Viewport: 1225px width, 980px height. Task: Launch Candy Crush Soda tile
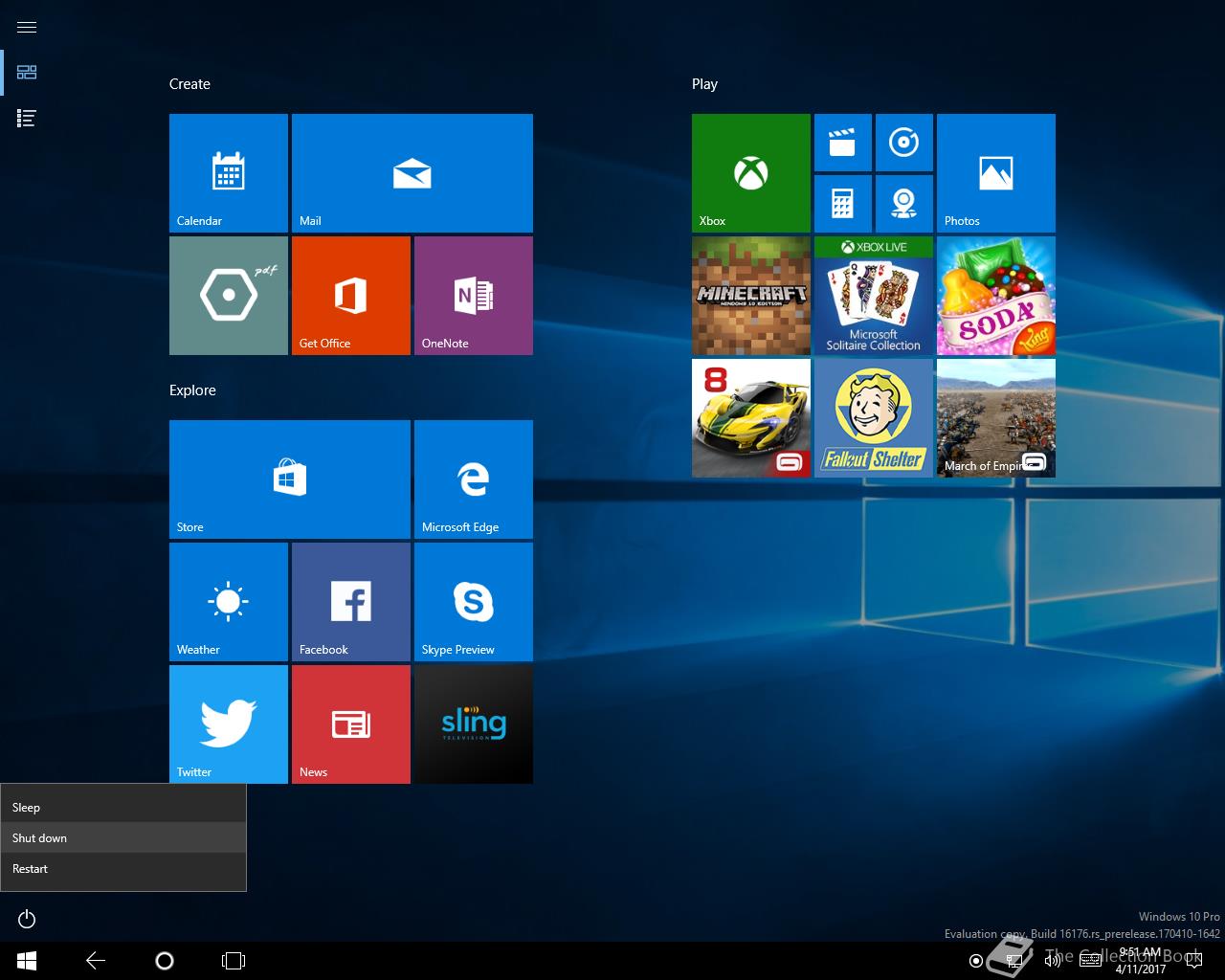(x=996, y=296)
